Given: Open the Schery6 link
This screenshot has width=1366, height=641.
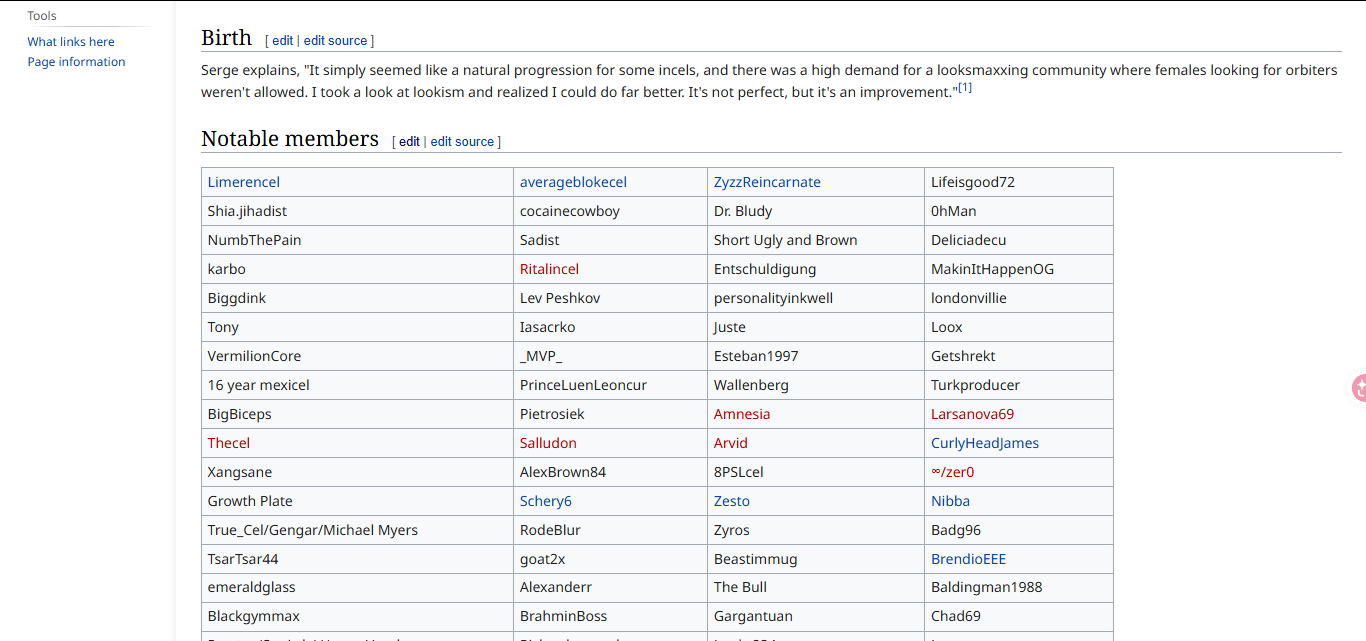Looking at the screenshot, I should click(546, 501).
